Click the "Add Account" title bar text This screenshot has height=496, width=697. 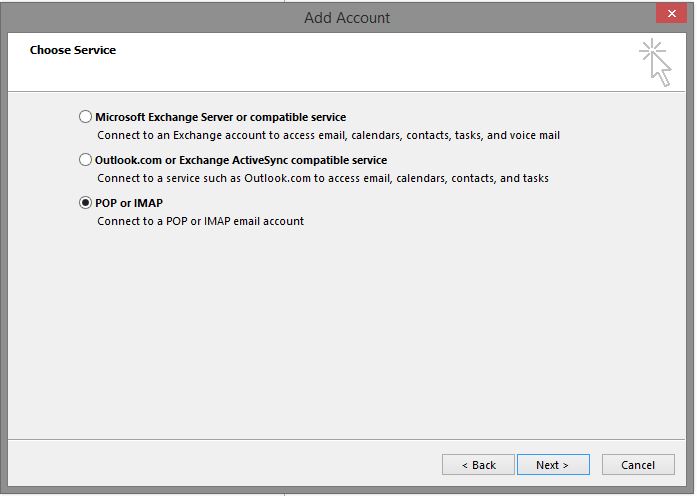click(347, 17)
